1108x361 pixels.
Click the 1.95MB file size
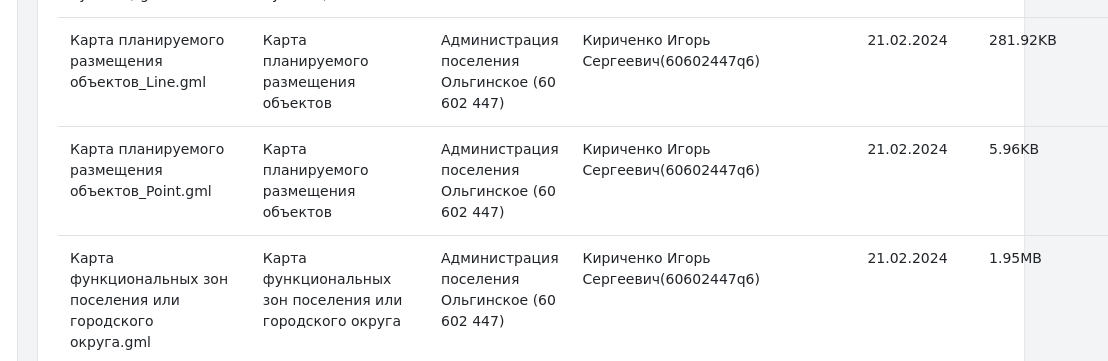[1015, 259]
